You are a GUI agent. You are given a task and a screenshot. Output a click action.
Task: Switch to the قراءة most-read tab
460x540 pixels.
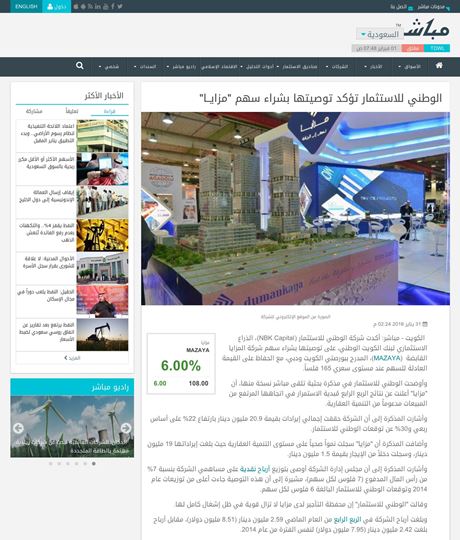click(x=109, y=111)
